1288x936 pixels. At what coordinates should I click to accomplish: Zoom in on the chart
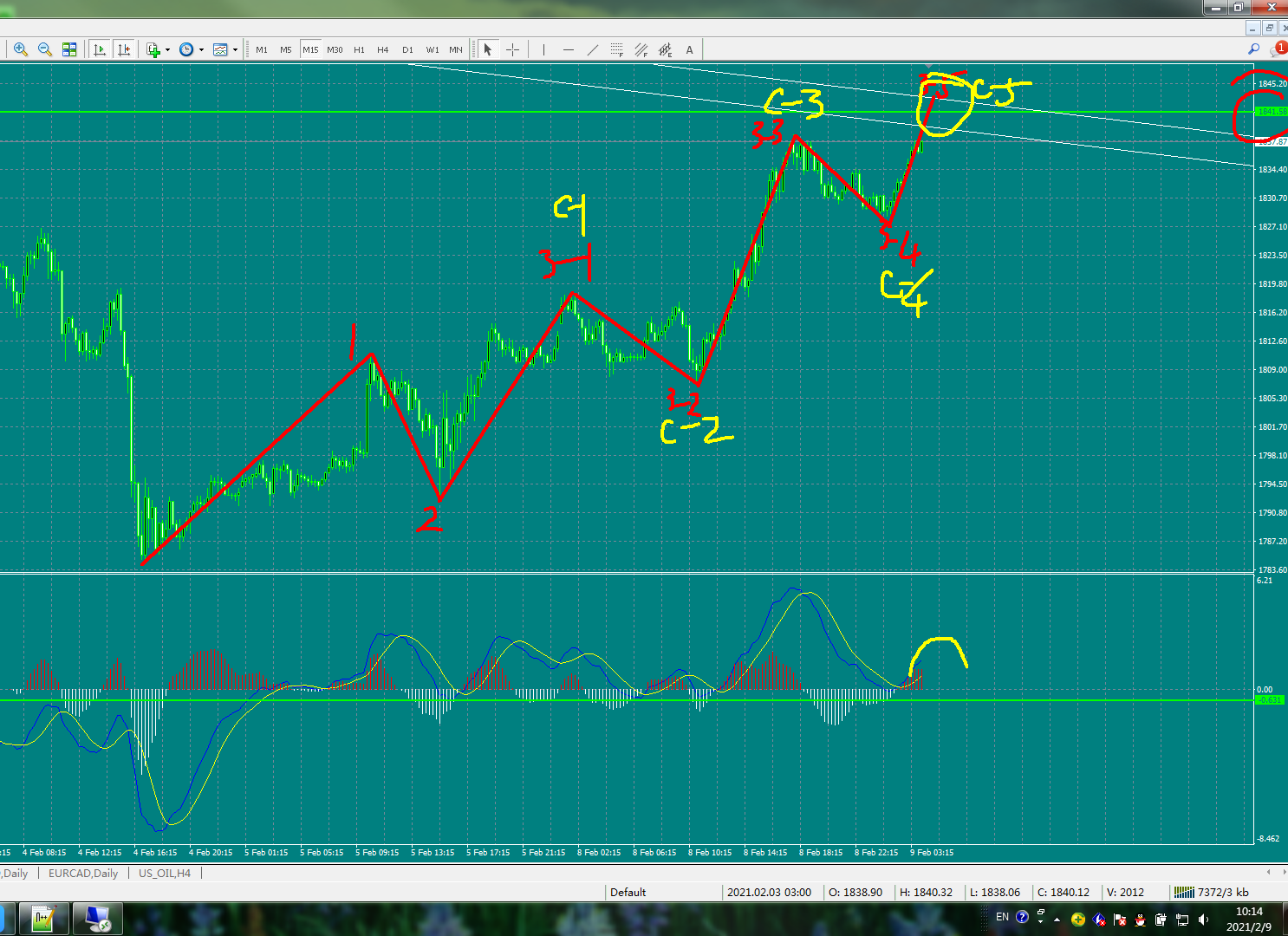pyautogui.click(x=21, y=50)
